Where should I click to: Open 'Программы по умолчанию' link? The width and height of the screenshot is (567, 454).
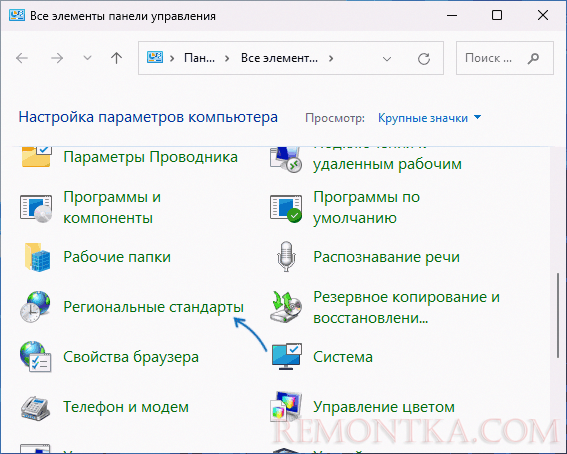[x=367, y=207]
